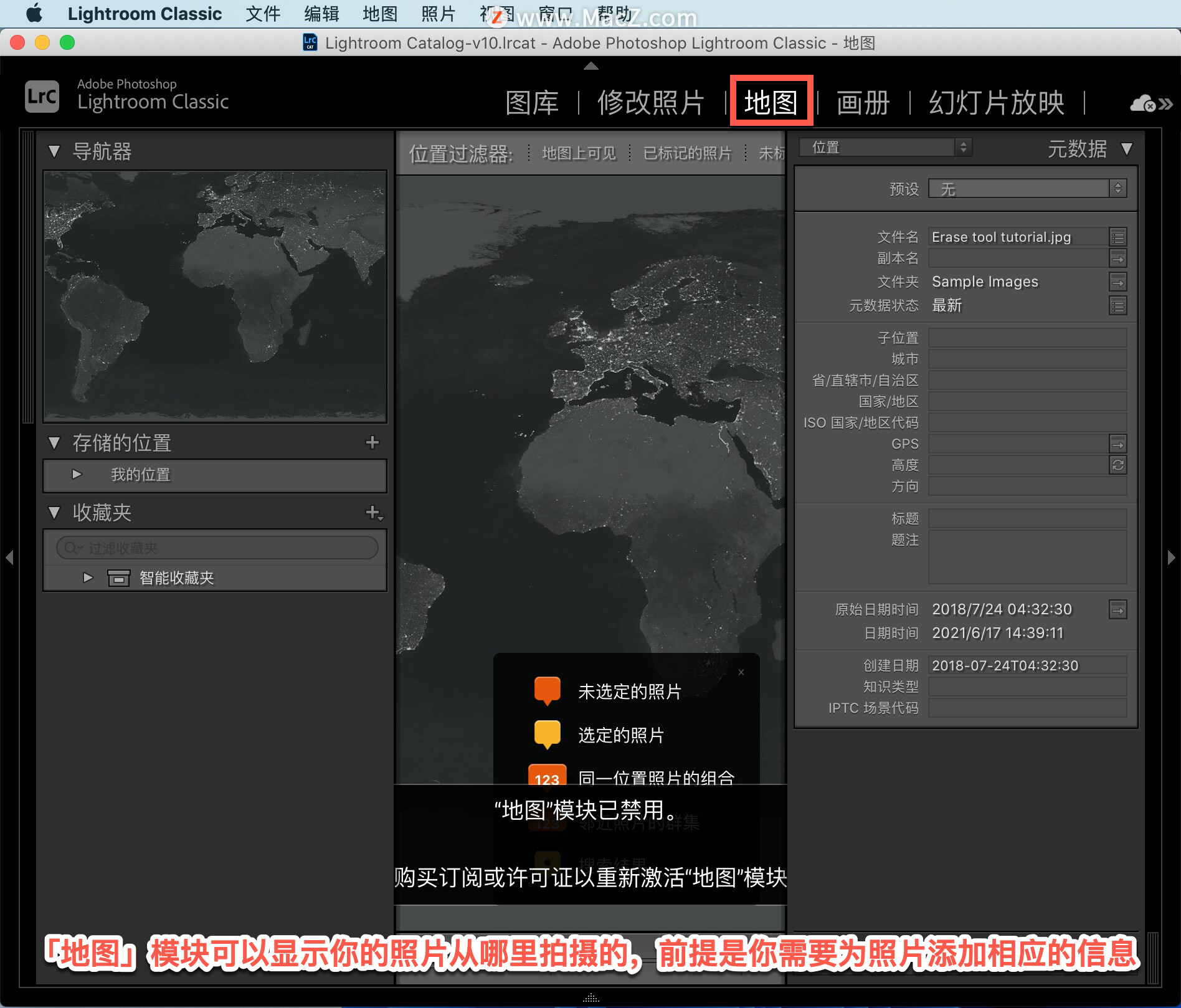The height and width of the screenshot is (1008, 1181).
Task: Click the 省/直辖市/自治区 field
Action: [1027, 380]
